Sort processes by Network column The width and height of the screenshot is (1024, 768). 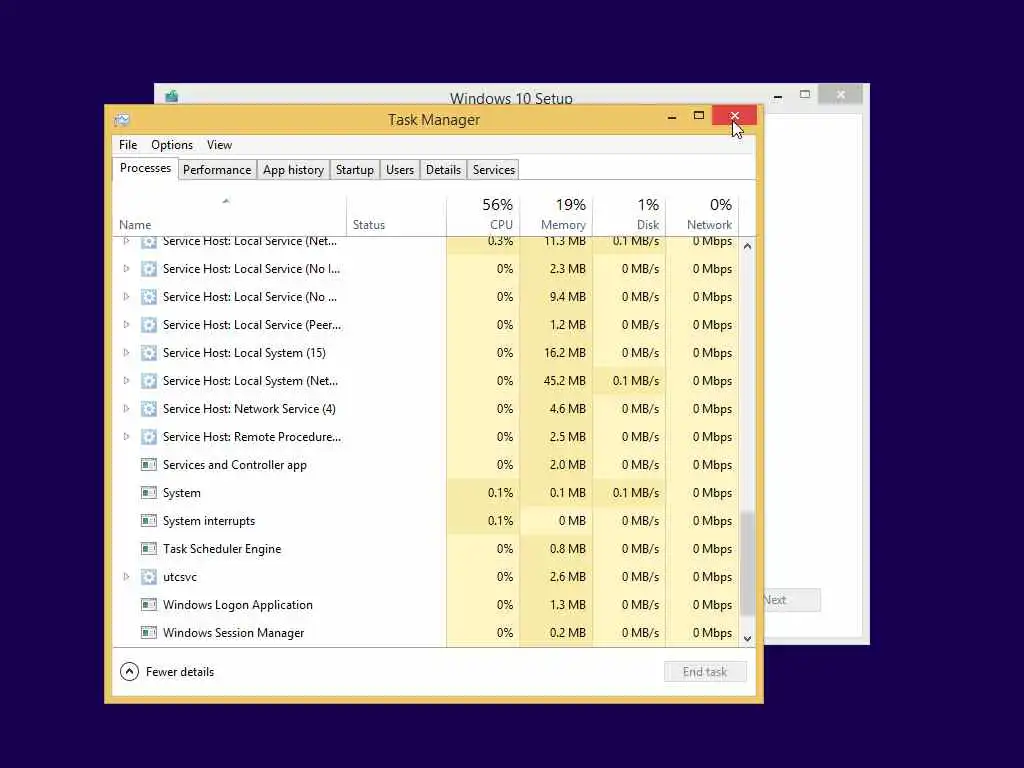pyautogui.click(x=703, y=214)
